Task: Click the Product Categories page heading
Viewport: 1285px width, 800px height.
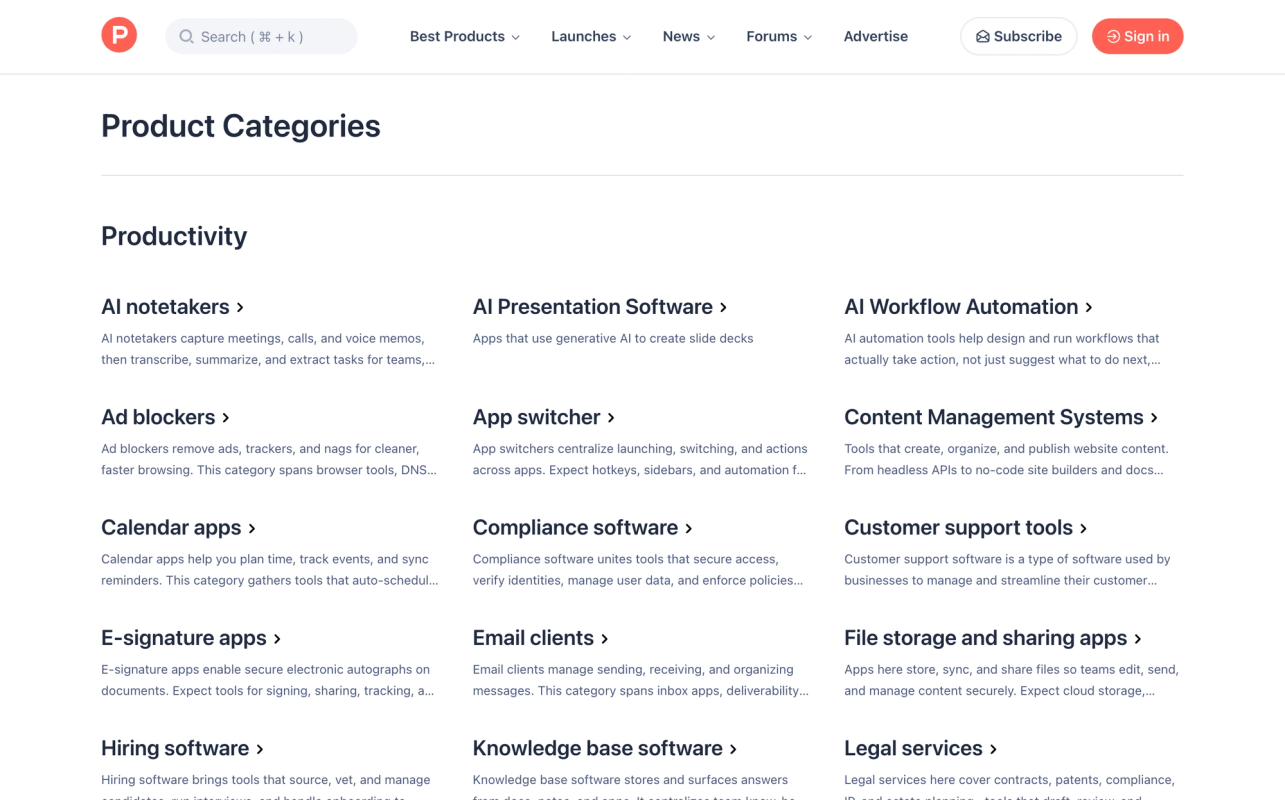Action: point(241,126)
